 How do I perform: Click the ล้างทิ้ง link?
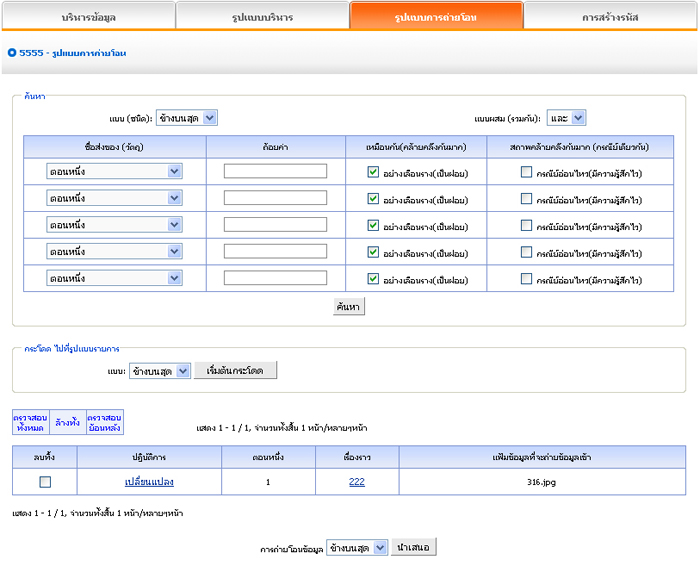pos(67,422)
